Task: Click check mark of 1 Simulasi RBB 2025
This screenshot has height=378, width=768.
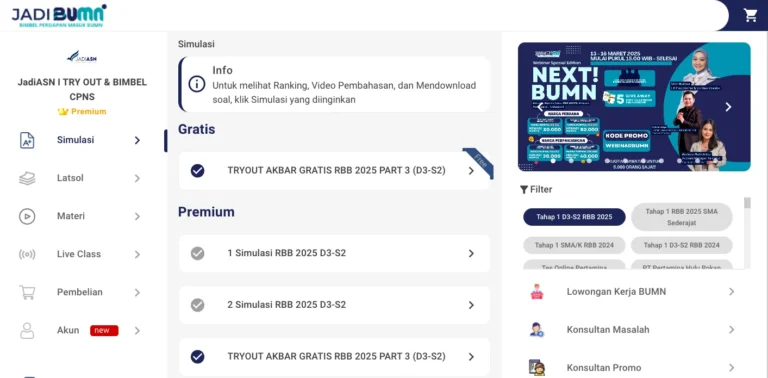Action: coord(197,254)
